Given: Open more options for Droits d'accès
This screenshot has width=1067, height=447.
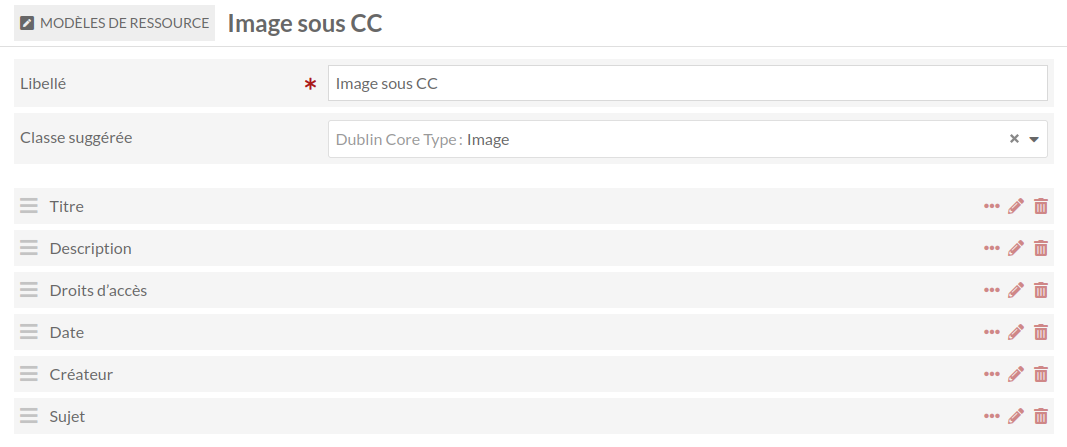Looking at the screenshot, I should (x=991, y=291).
